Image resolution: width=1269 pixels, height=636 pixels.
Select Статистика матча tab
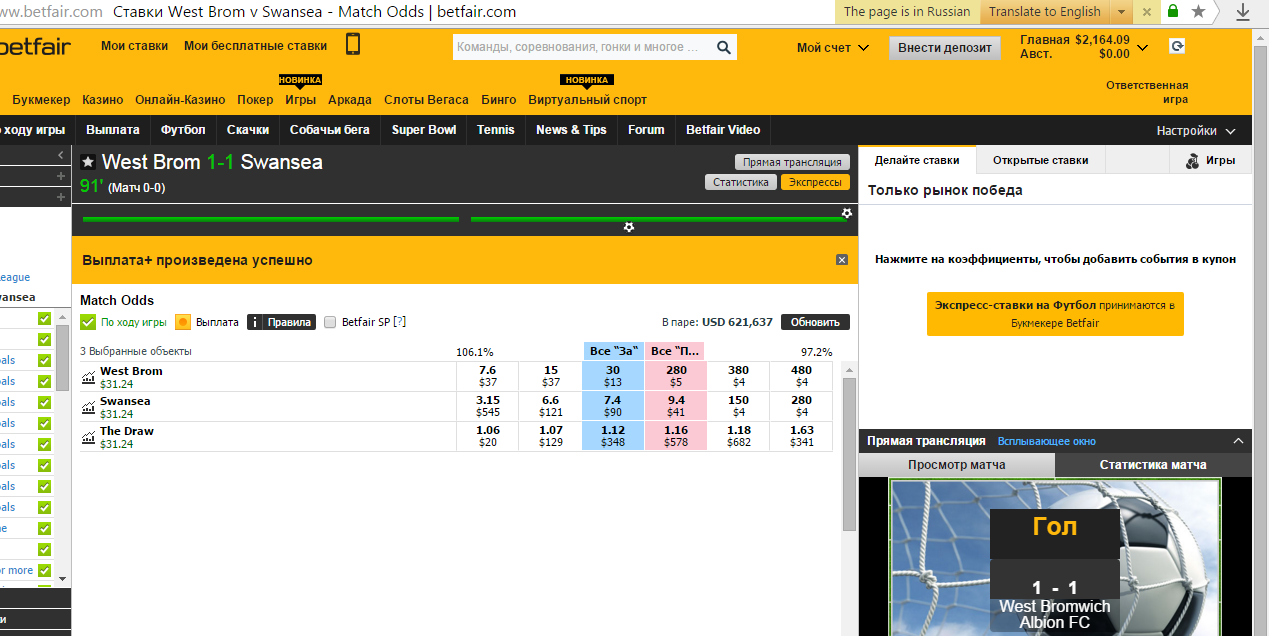pos(1153,465)
